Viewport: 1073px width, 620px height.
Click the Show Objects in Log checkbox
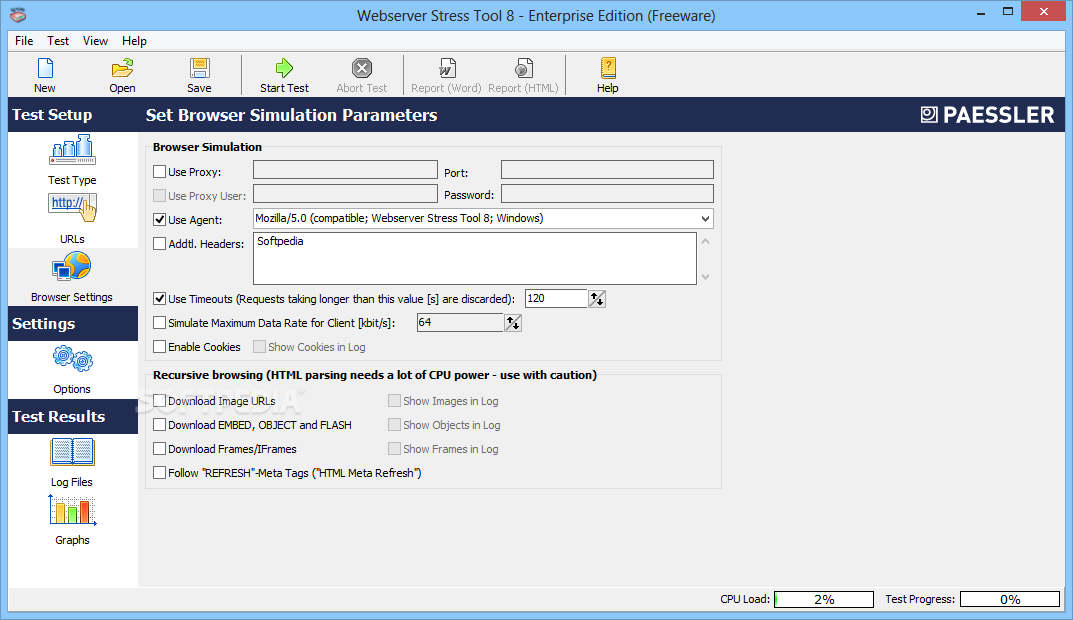[x=394, y=424]
